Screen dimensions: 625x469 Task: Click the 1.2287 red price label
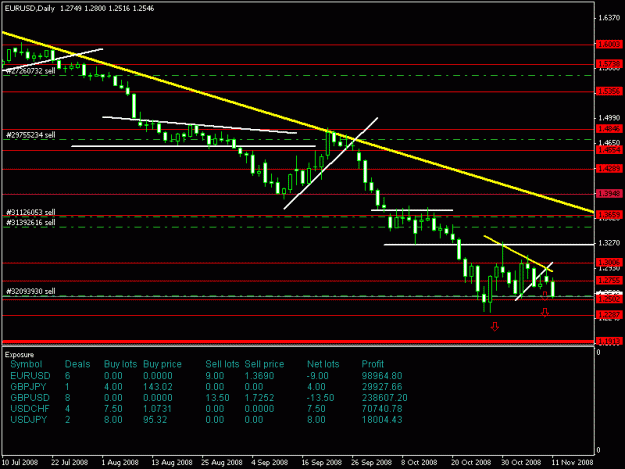[x=609, y=315]
